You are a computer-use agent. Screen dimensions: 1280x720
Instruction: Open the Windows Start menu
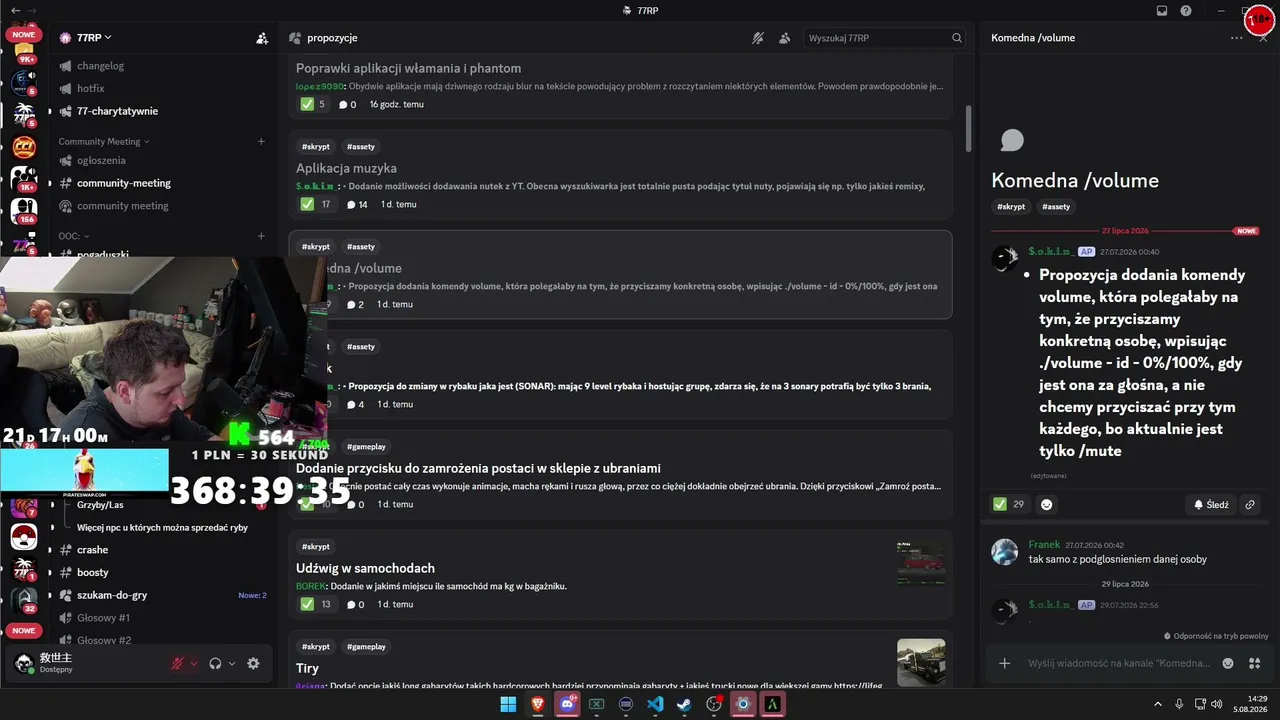[x=508, y=705]
